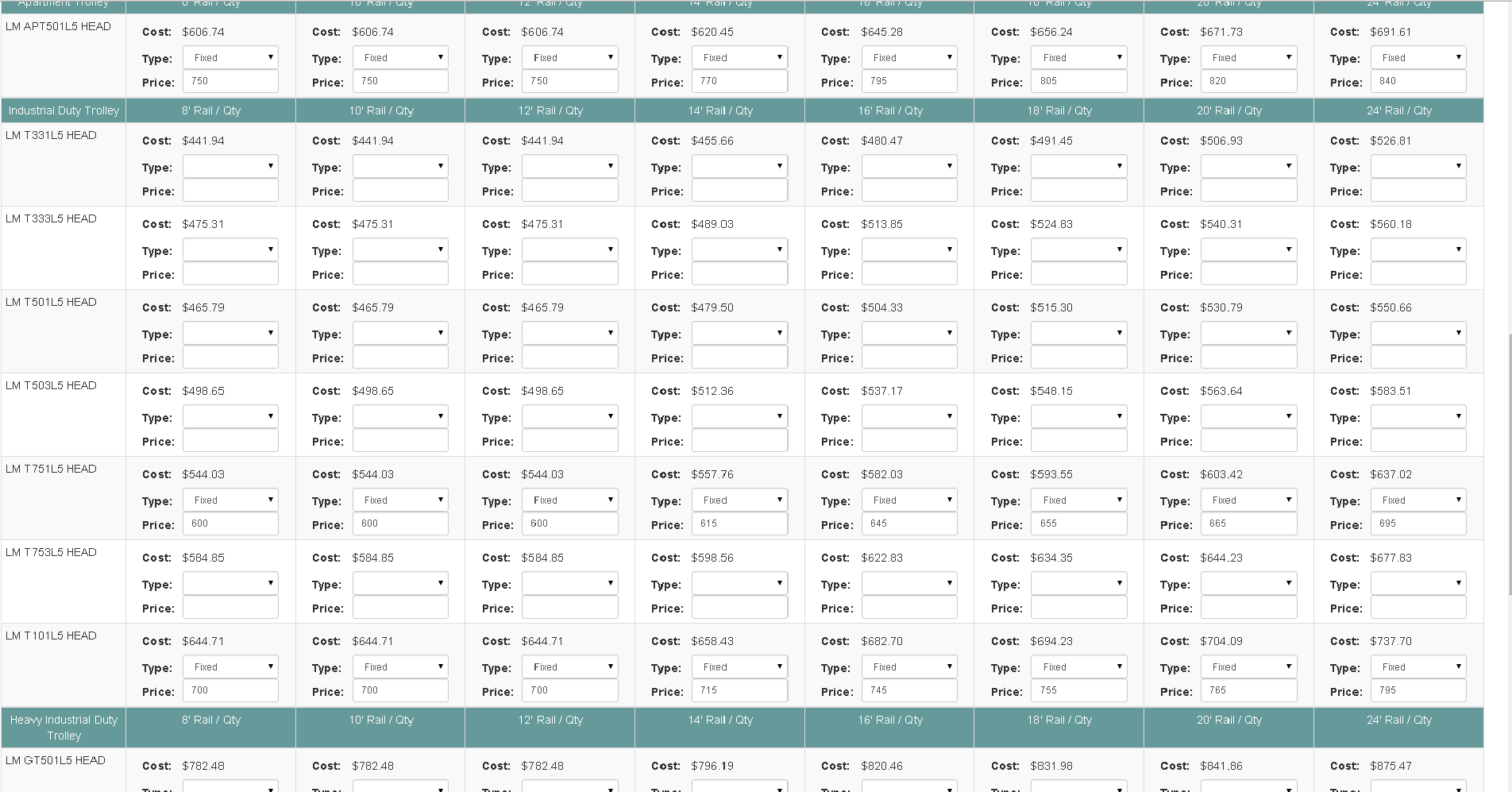Click Price field showing 645 for LM T751L5 HEAD
Image resolution: width=1512 pixels, height=792 pixels.
(909, 523)
